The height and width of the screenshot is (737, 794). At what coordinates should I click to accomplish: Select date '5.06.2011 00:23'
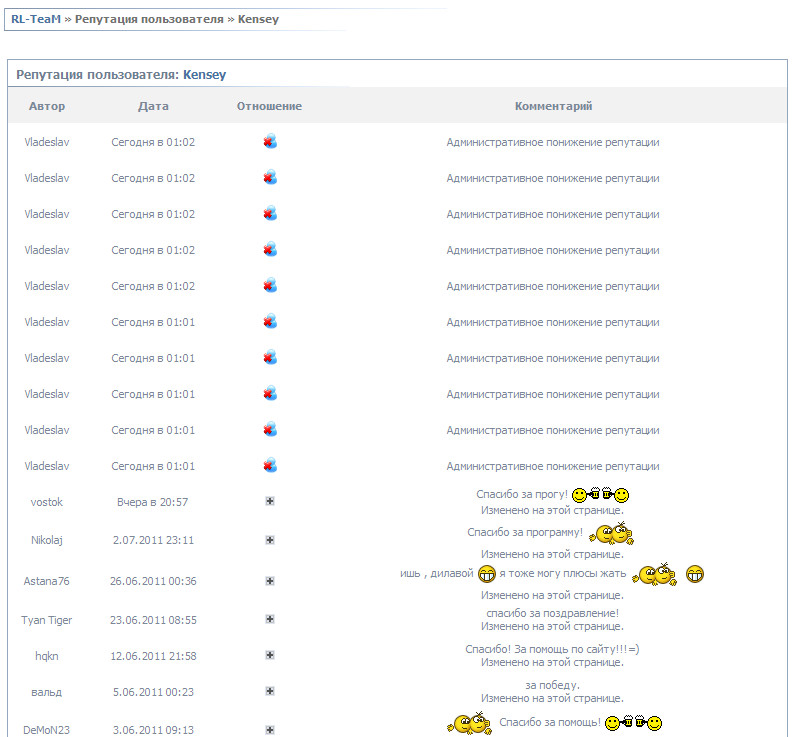[x=153, y=692]
